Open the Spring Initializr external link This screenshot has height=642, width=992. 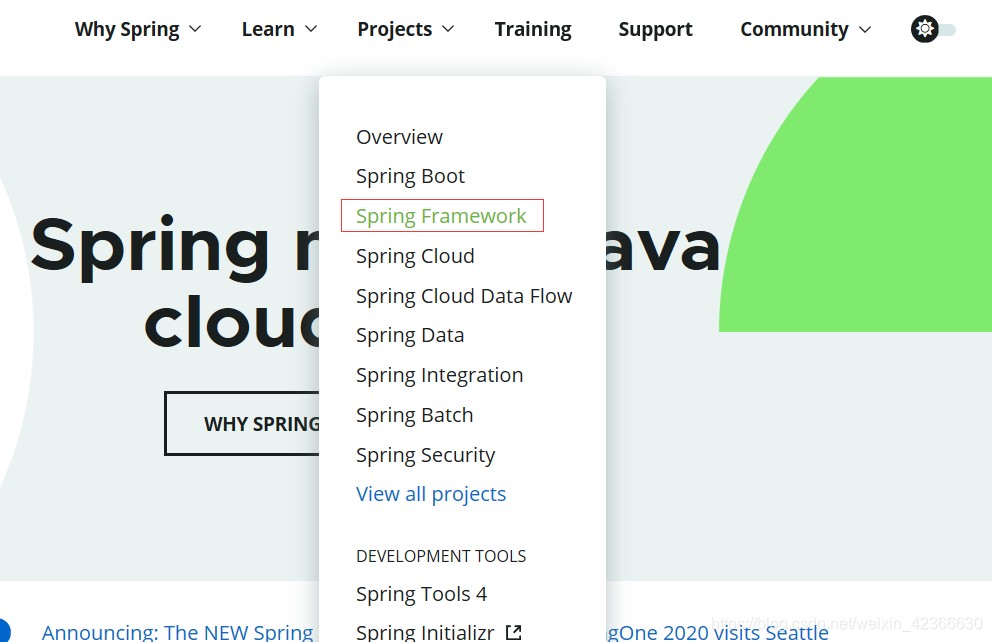pyautogui.click(x=425, y=632)
